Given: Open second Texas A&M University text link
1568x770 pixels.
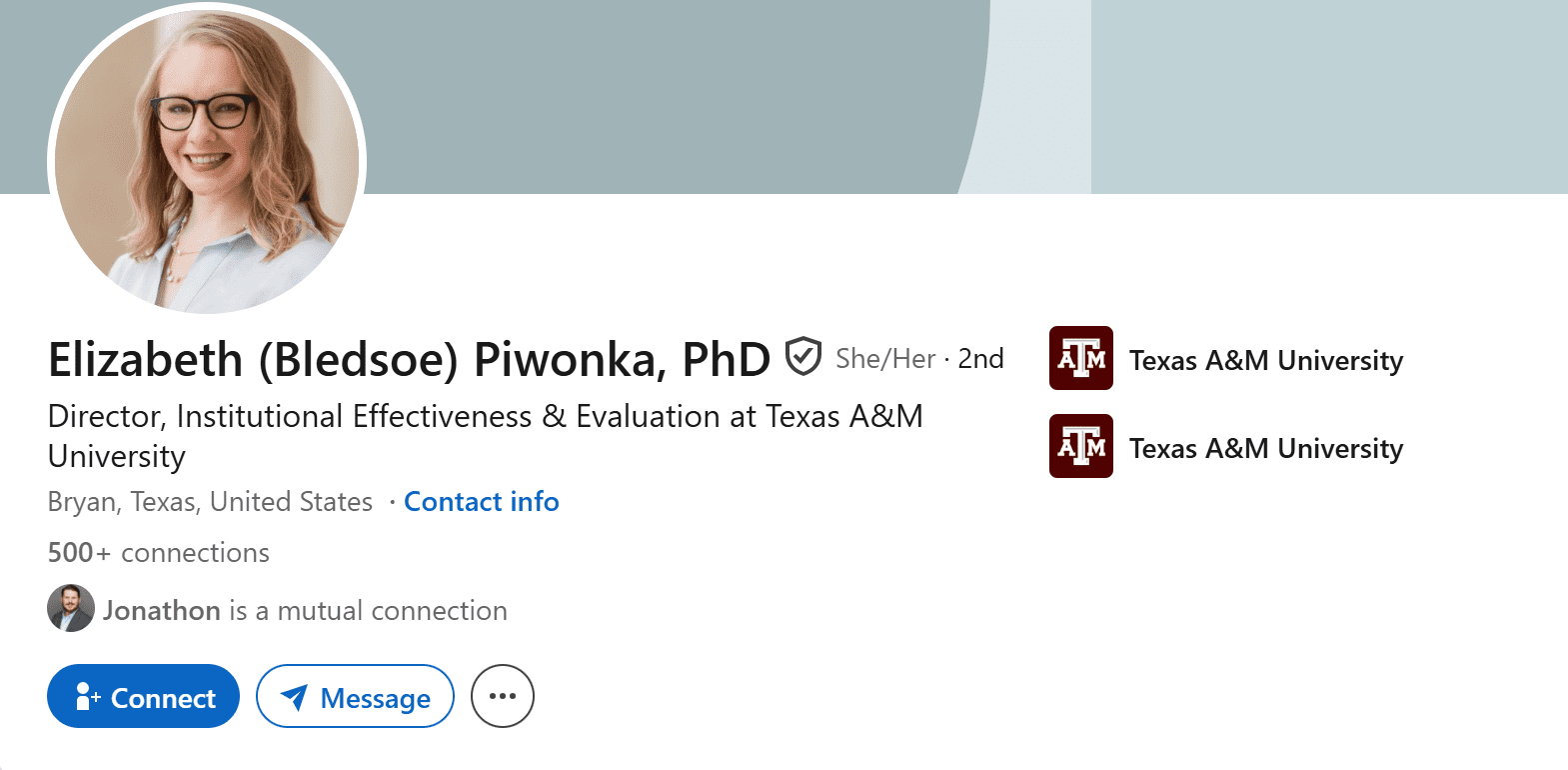Looking at the screenshot, I should click(x=1265, y=448).
